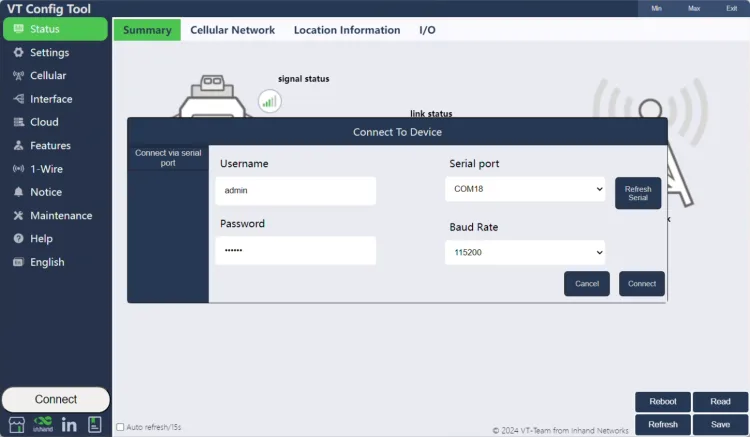The height and width of the screenshot is (437, 750).
Task: Switch to the Location Information tab
Action: click(347, 30)
